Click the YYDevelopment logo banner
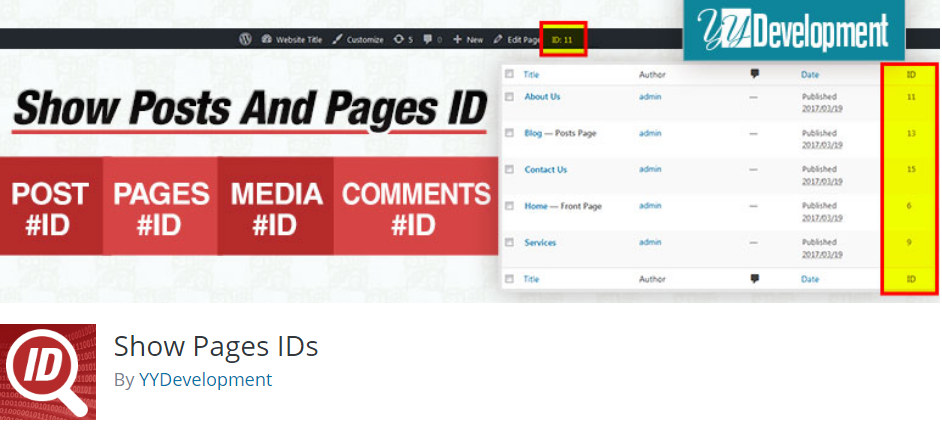942x434 pixels. coord(794,29)
